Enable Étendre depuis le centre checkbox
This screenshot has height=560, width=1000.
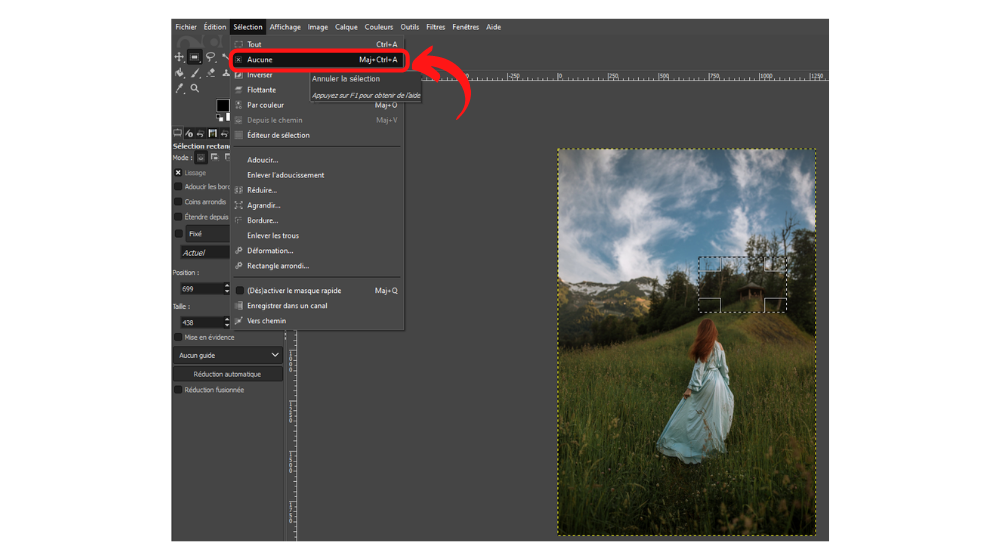179,217
